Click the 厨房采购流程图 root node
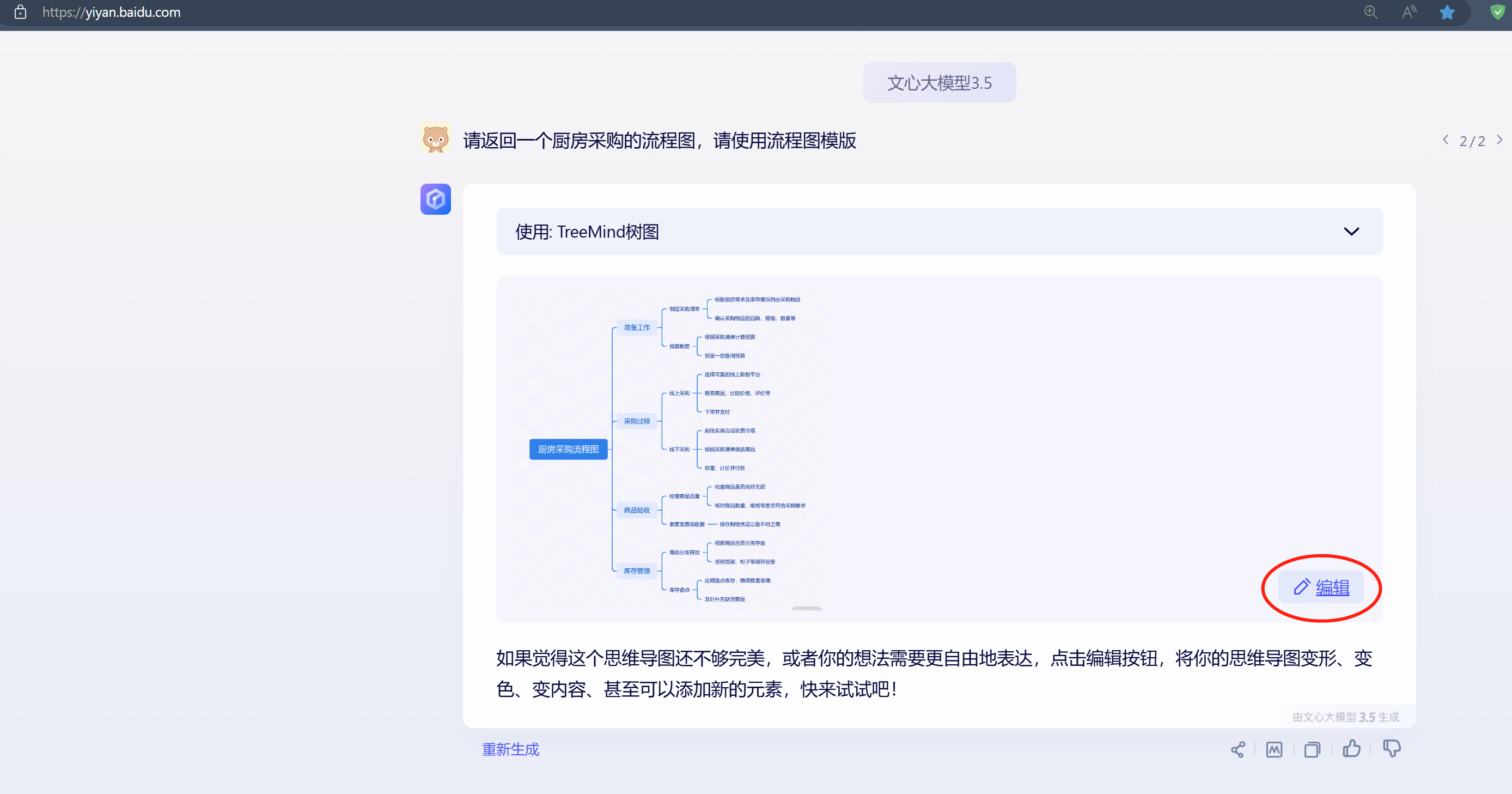Screen dimensions: 1512x794 tap(568, 449)
